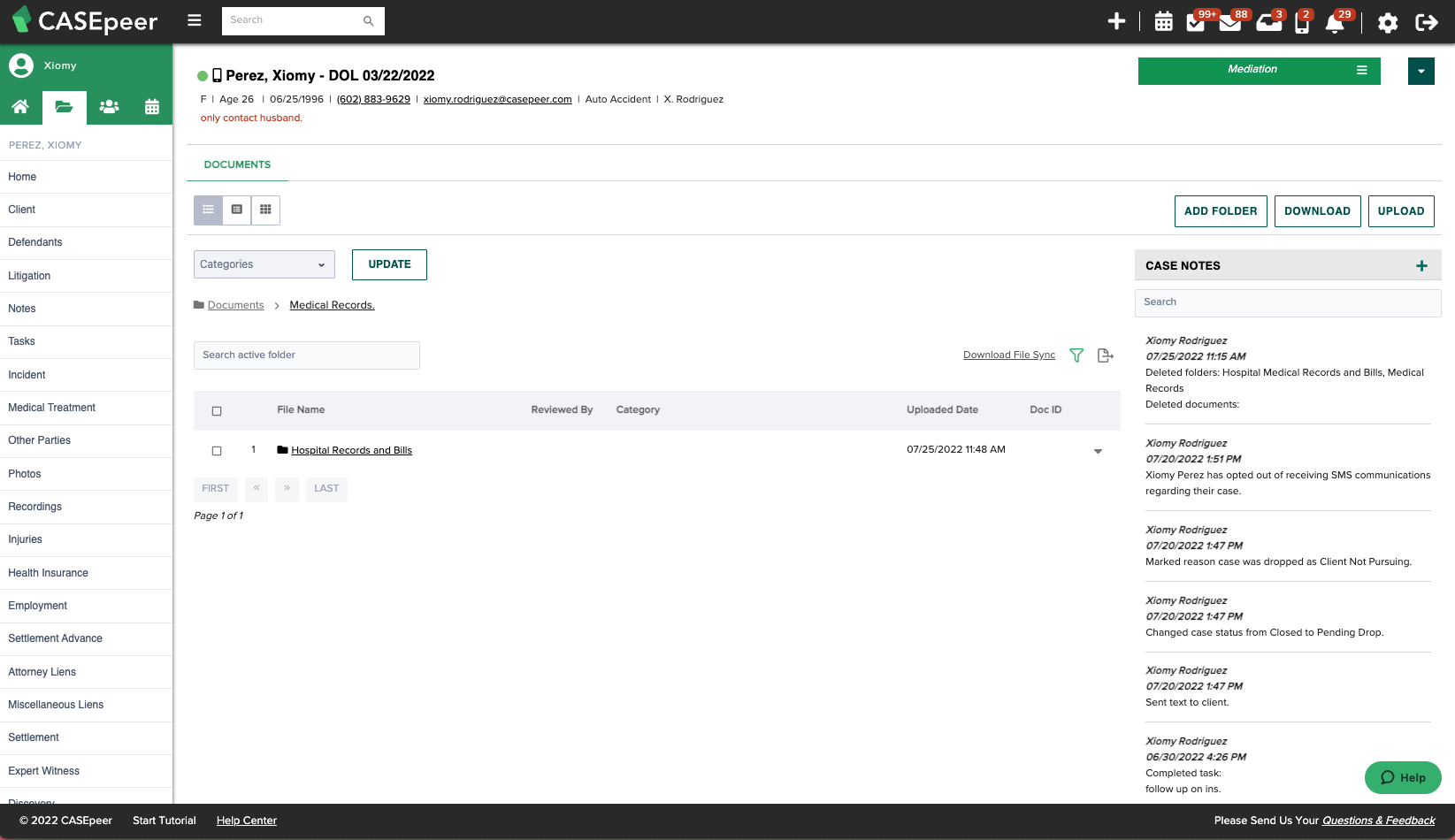The image size is (1455, 840).
Task: Click the Download File Sync link
Action: pos(1009,355)
